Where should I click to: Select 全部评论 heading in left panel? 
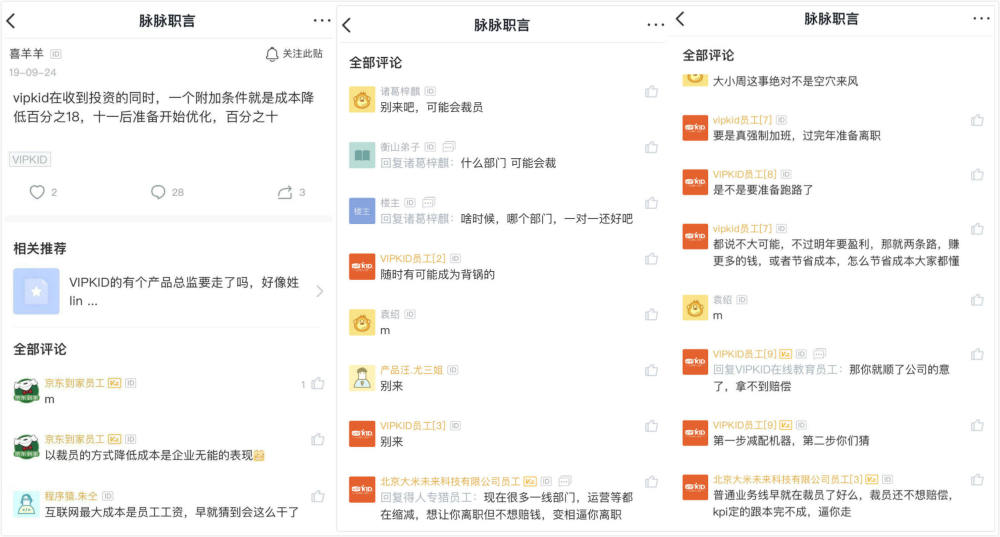pos(40,349)
